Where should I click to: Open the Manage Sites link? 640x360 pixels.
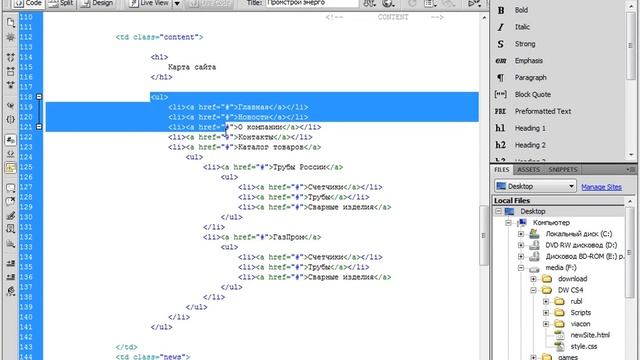[601, 187]
